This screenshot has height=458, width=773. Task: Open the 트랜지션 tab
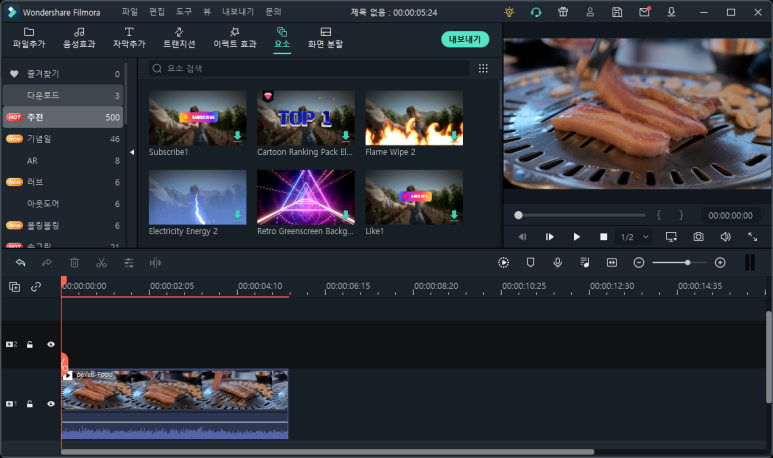click(x=179, y=38)
